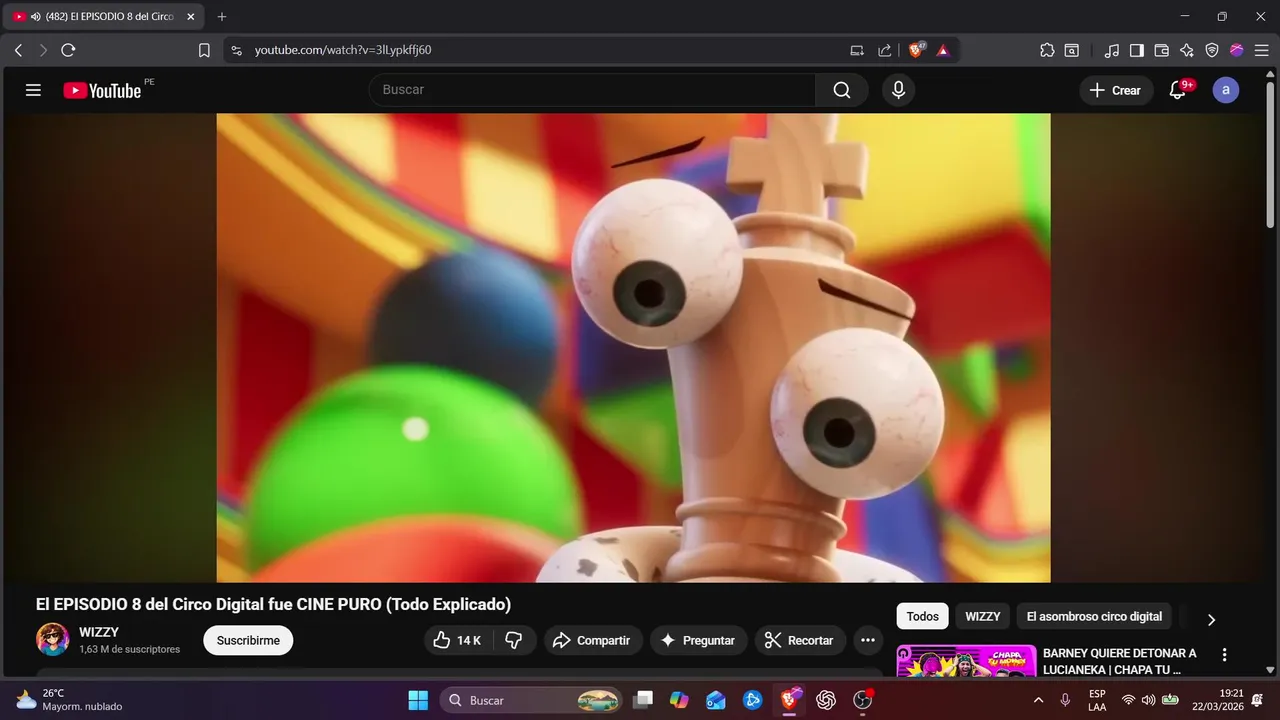The image size is (1280, 720).
Task: Open OBS Studio from the taskbar
Action: tap(863, 700)
